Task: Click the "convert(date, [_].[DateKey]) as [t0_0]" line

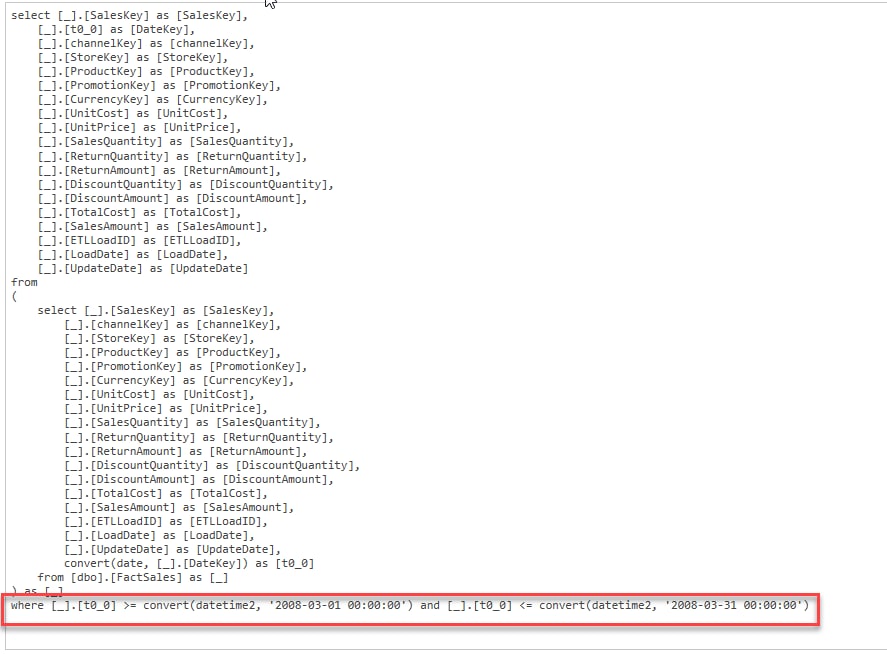Action: (x=189, y=563)
